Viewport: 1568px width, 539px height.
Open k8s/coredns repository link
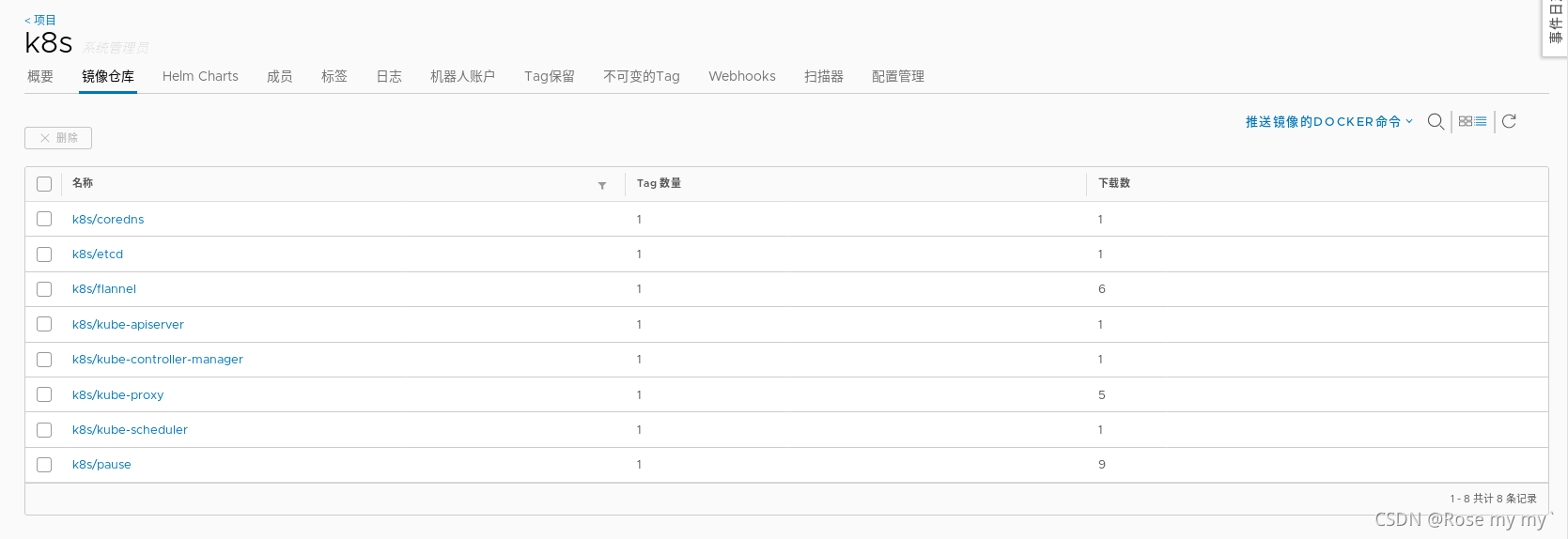[x=108, y=220]
